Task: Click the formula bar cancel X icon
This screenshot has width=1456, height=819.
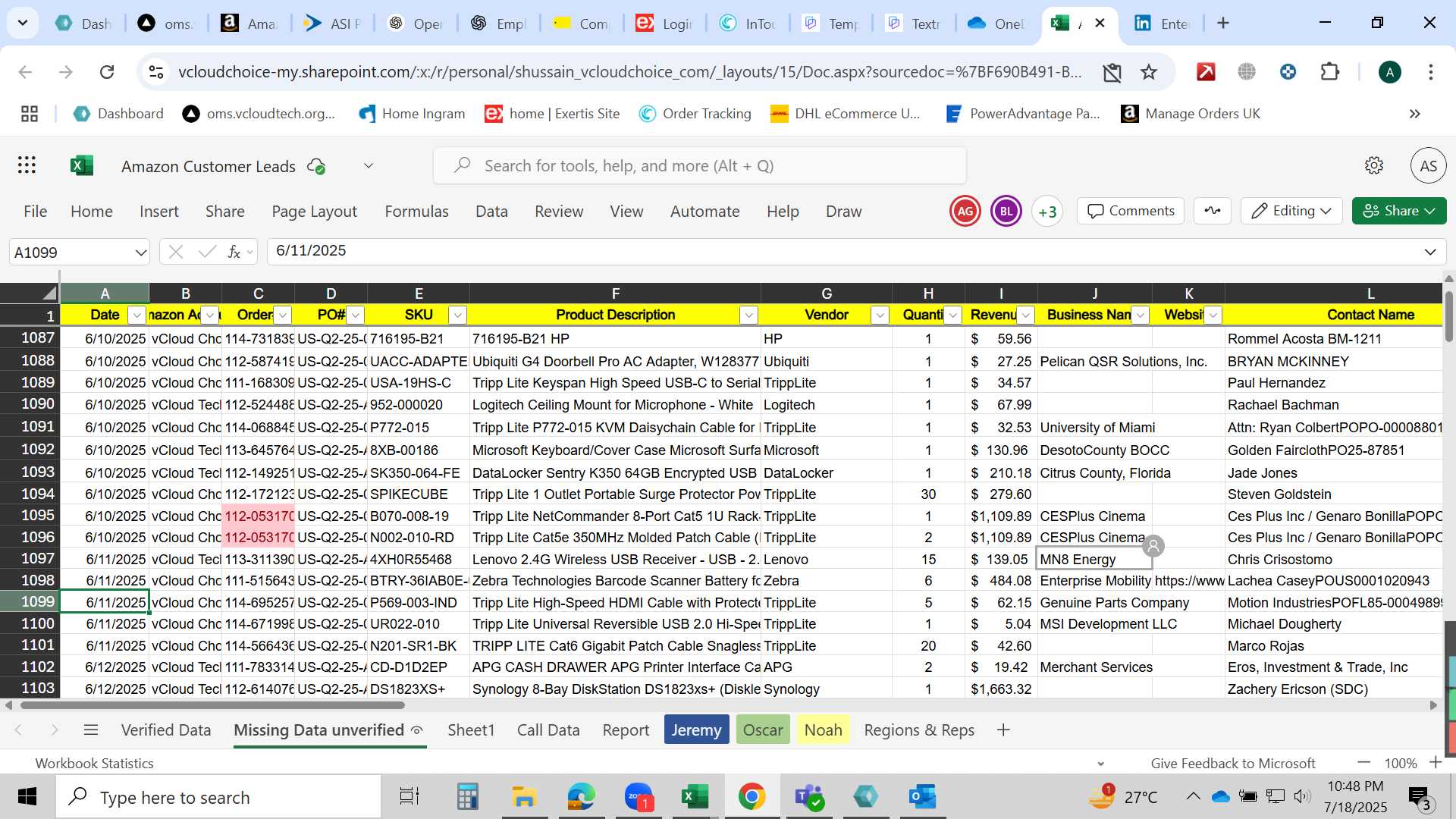Action: (x=176, y=252)
